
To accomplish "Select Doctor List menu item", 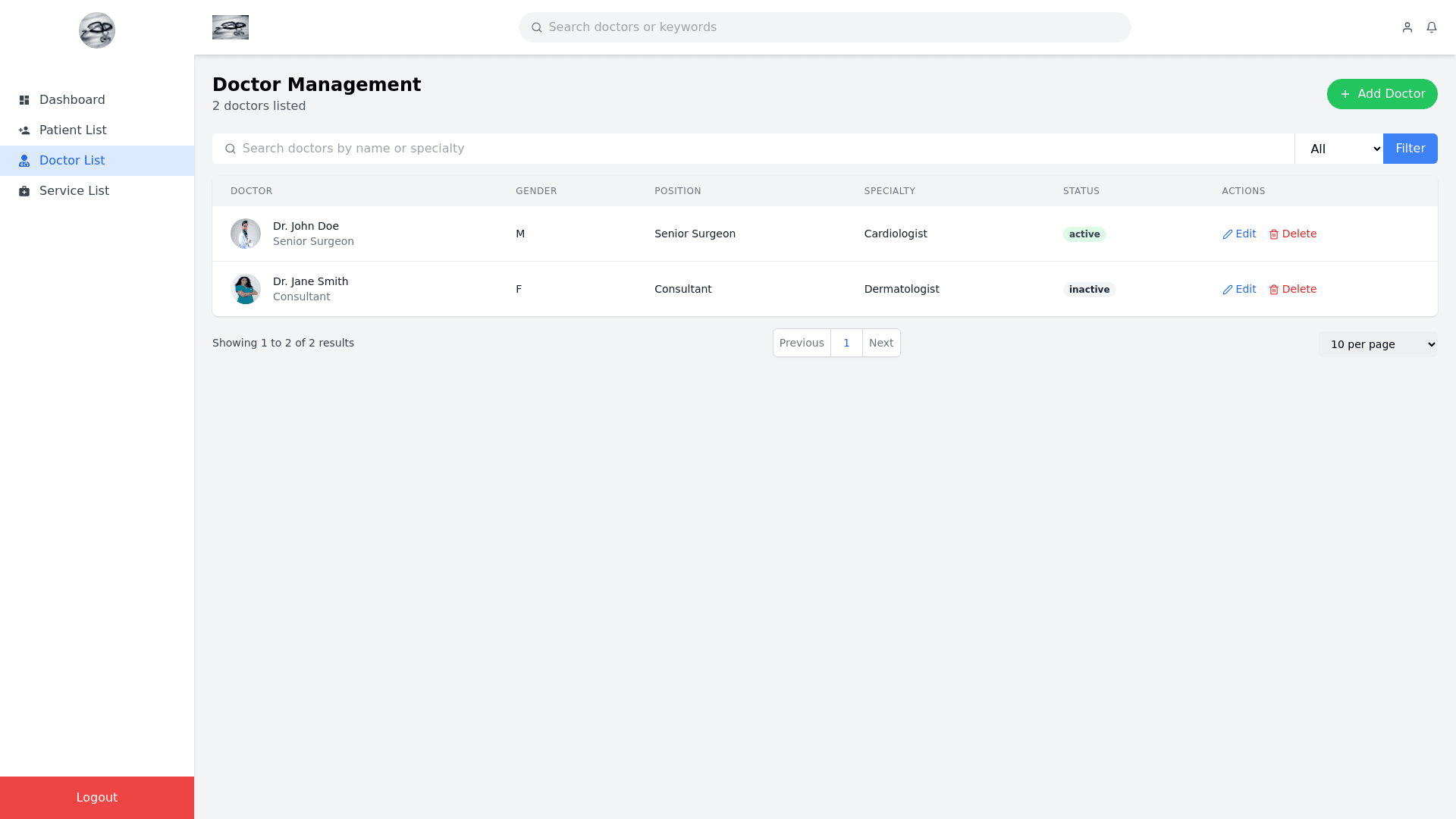I will pyautogui.click(x=72, y=161).
